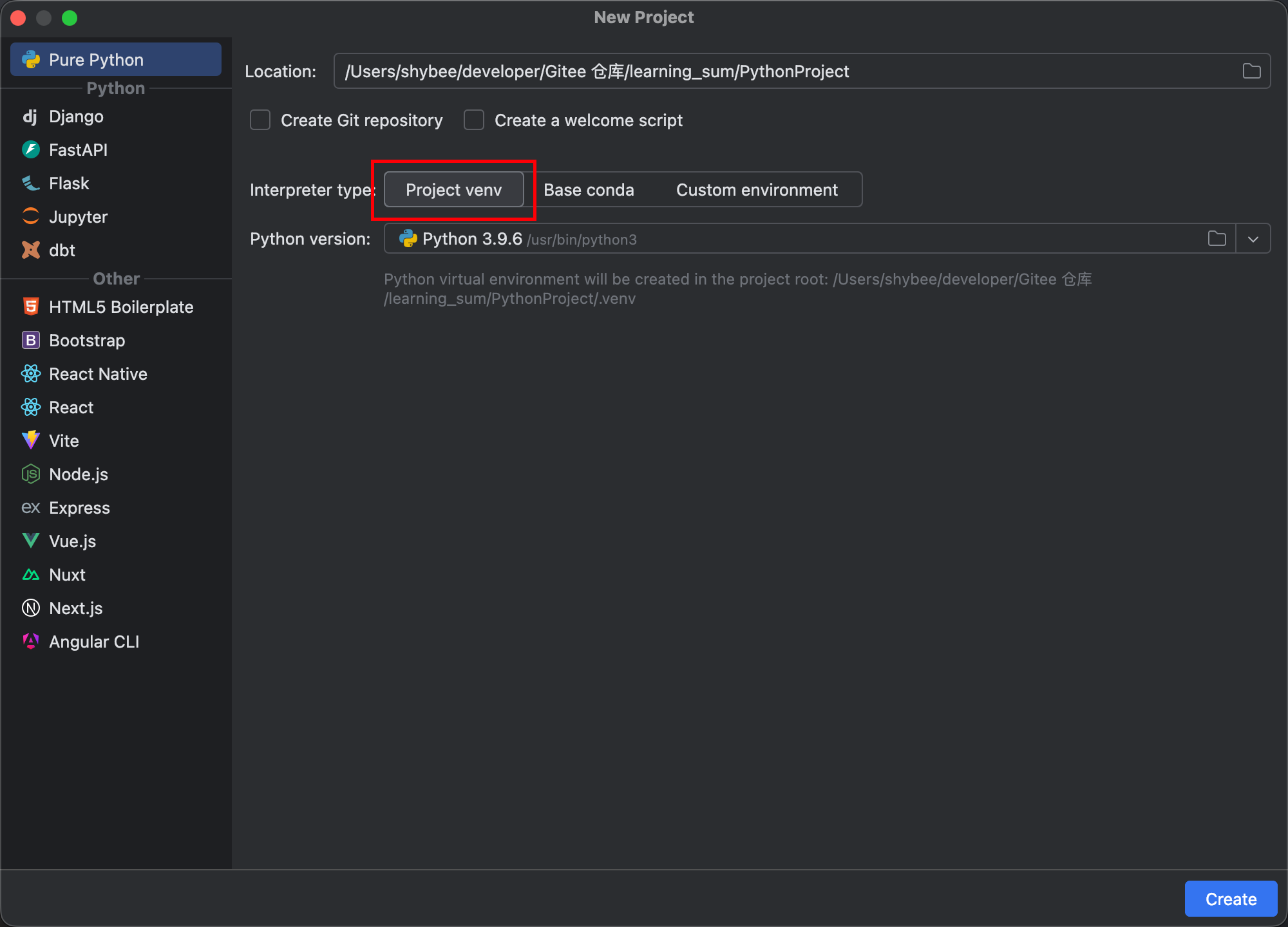Switch to Base conda interpreter type
Screen dimensions: 1288x927
click(x=589, y=189)
